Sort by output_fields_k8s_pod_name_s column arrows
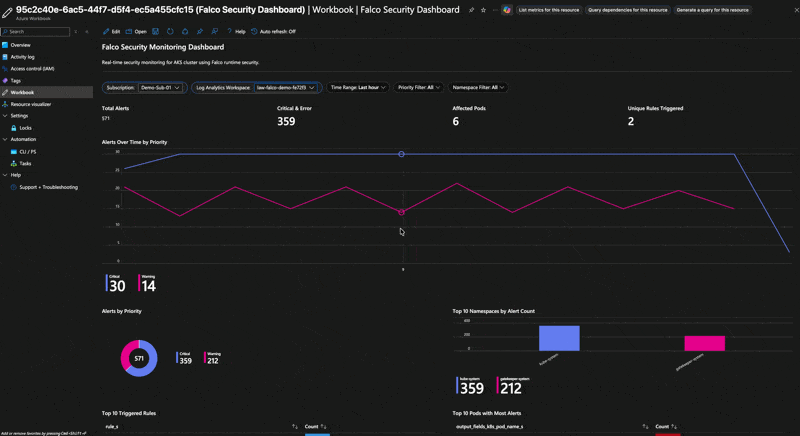The image size is (800, 436). tap(645, 427)
